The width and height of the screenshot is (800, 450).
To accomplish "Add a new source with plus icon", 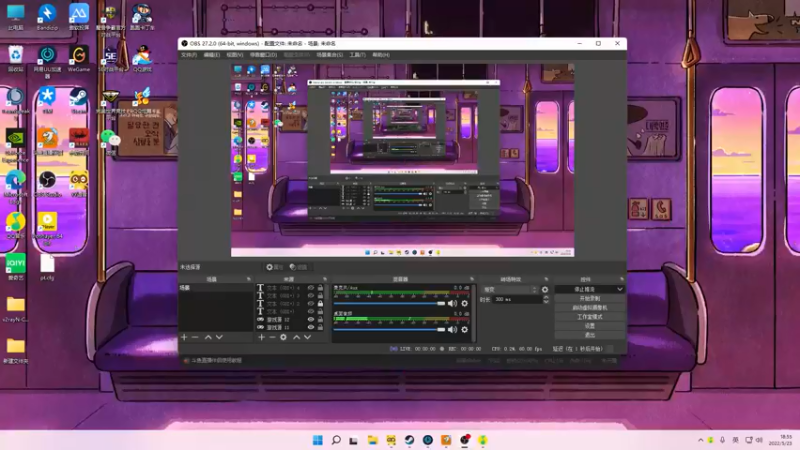I will coord(261,337).
